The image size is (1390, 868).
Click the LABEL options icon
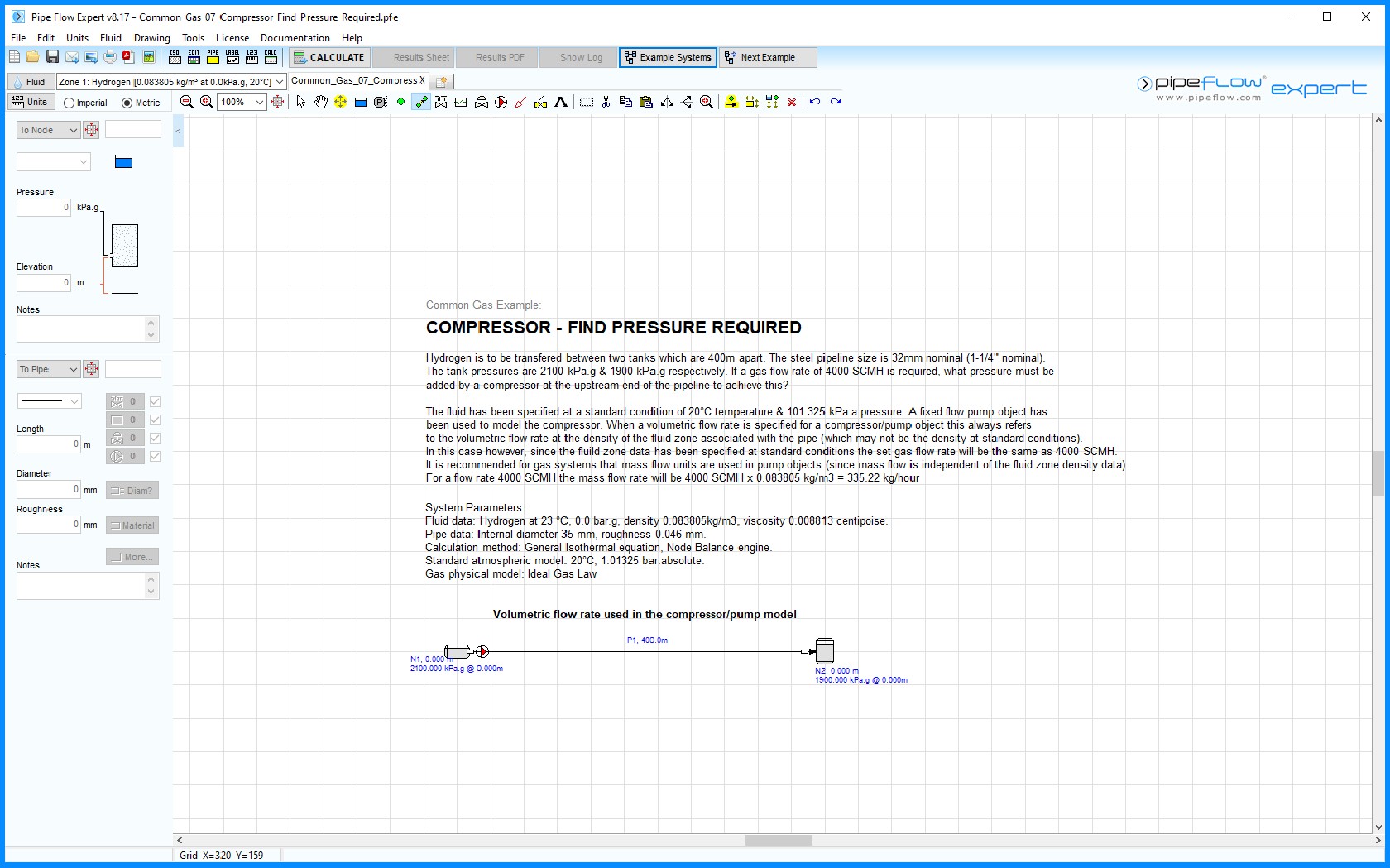click(232, 57)
